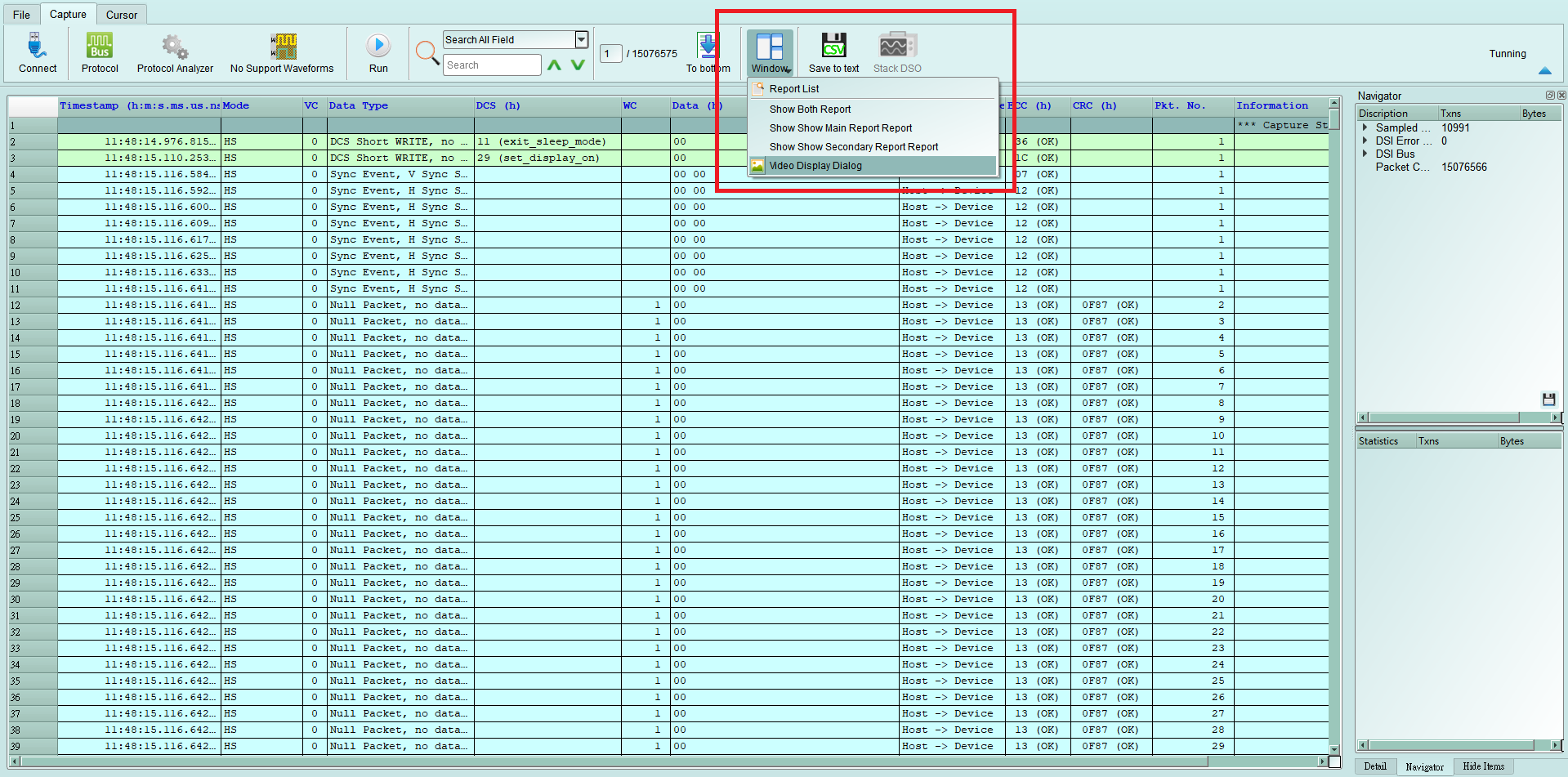Select Show Both Report menu entry
The image size is (1568, 777).
point(873,109)
